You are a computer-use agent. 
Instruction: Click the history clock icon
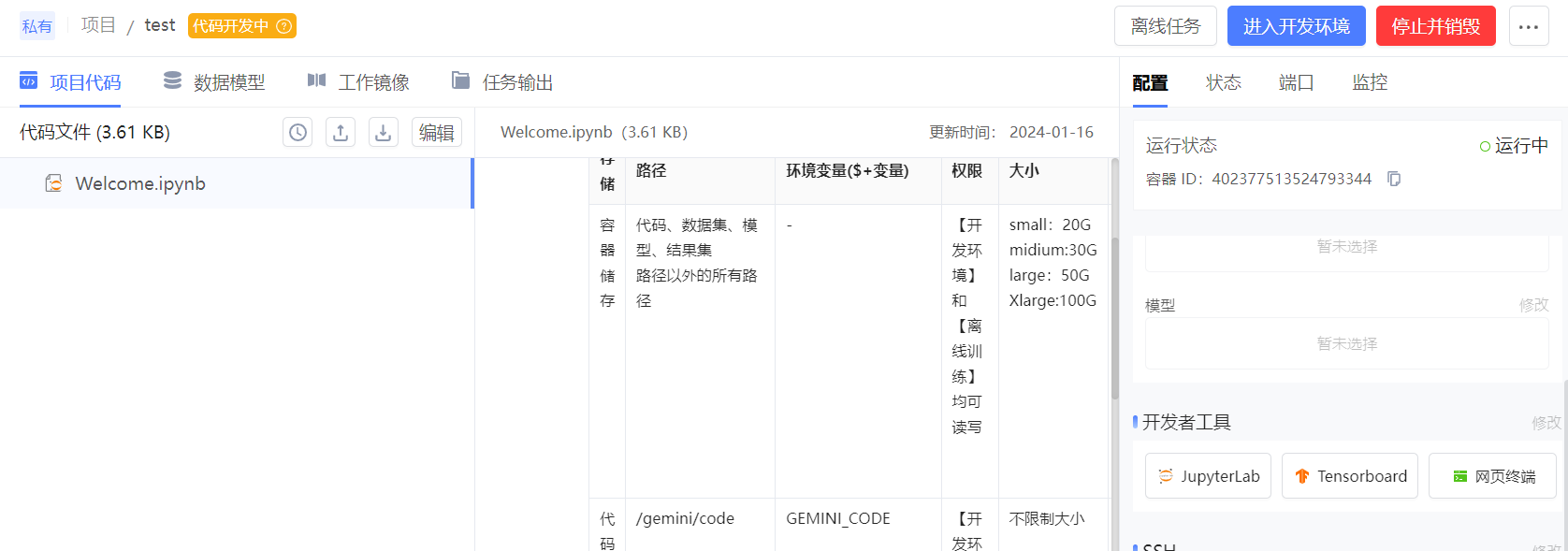coord(298,133)
